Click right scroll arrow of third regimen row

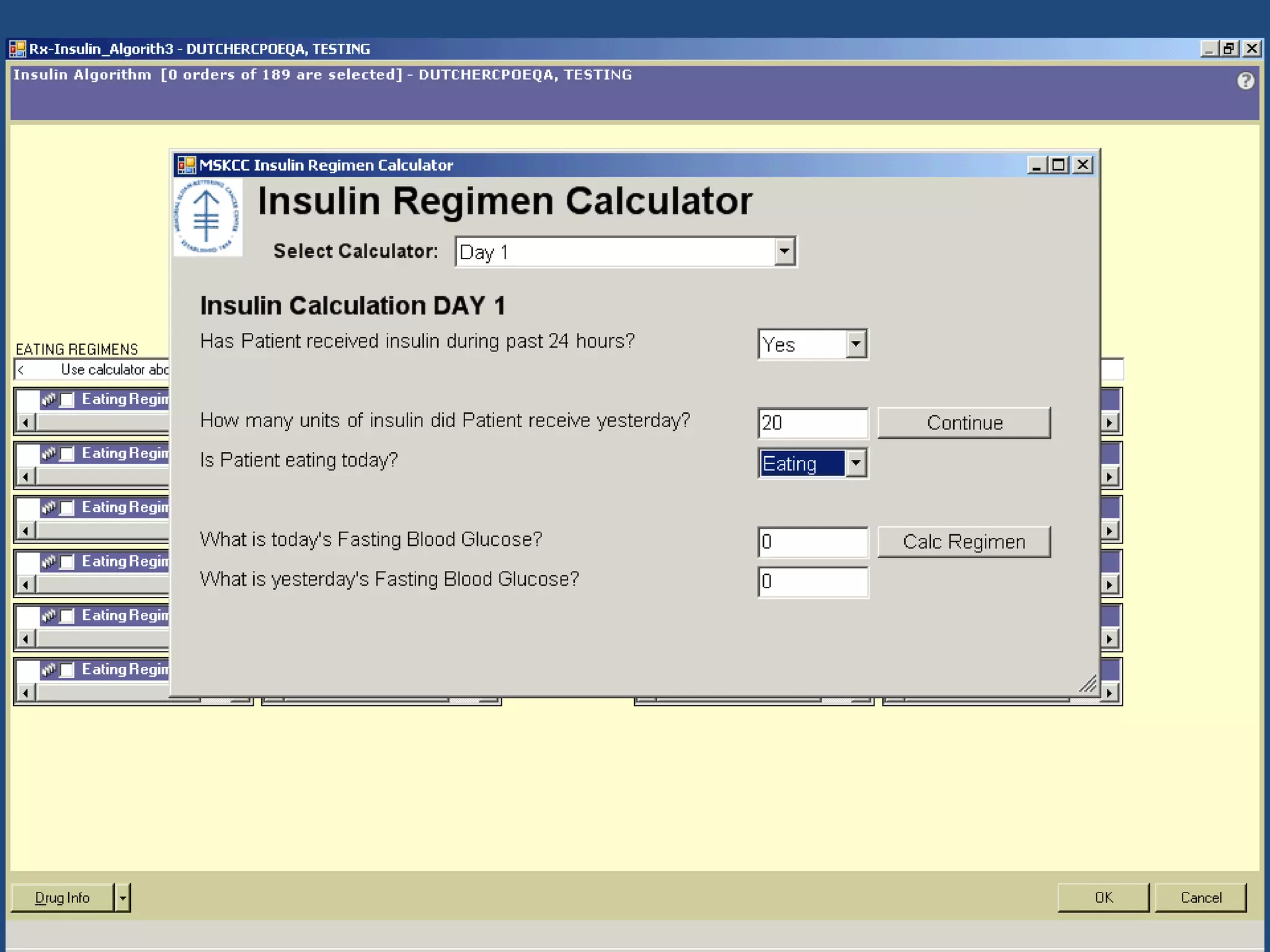click(1110, 531)
